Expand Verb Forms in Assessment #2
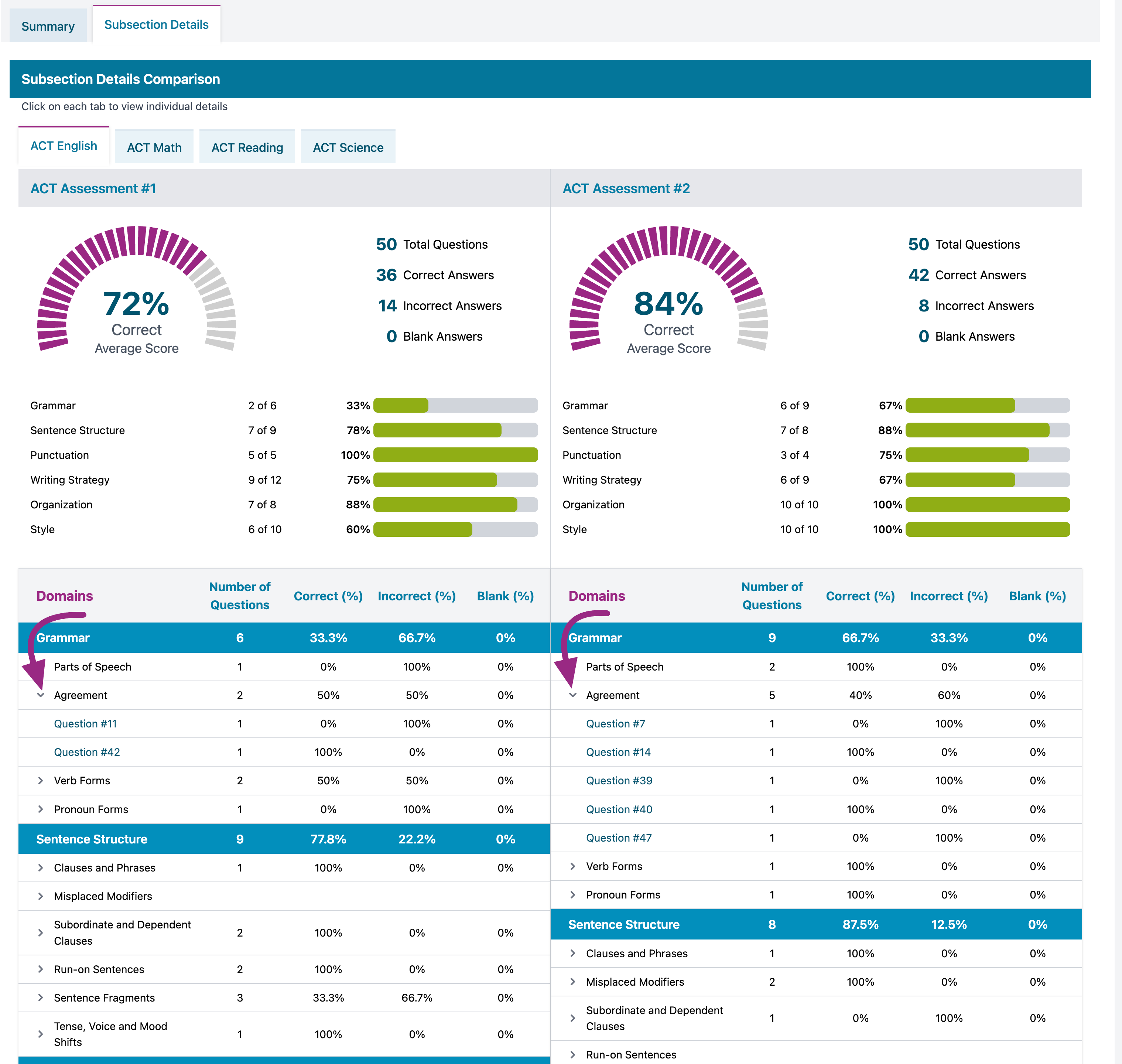1122x1064 pixels. [x=572, y=866]
